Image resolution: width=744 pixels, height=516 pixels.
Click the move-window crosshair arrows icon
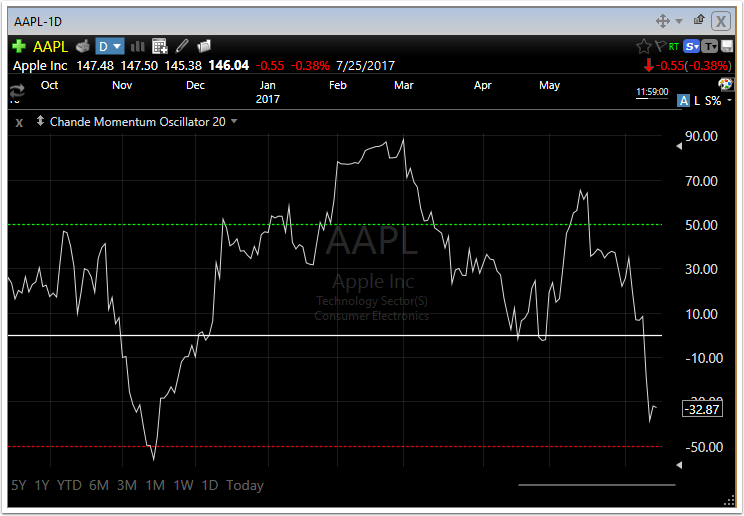pyautogui.click(x=663, y=21)
